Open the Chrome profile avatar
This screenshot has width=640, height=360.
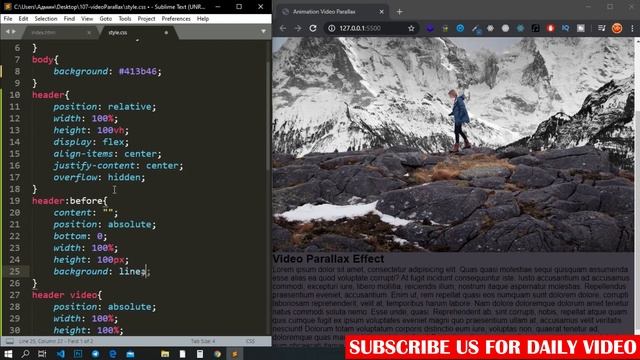(x=617, y=28)
